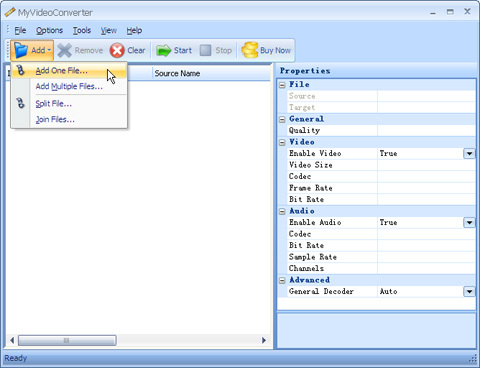This screenshot has height=368, width=480.
Task: Click the red Clear icon
Action: point(117,51)
